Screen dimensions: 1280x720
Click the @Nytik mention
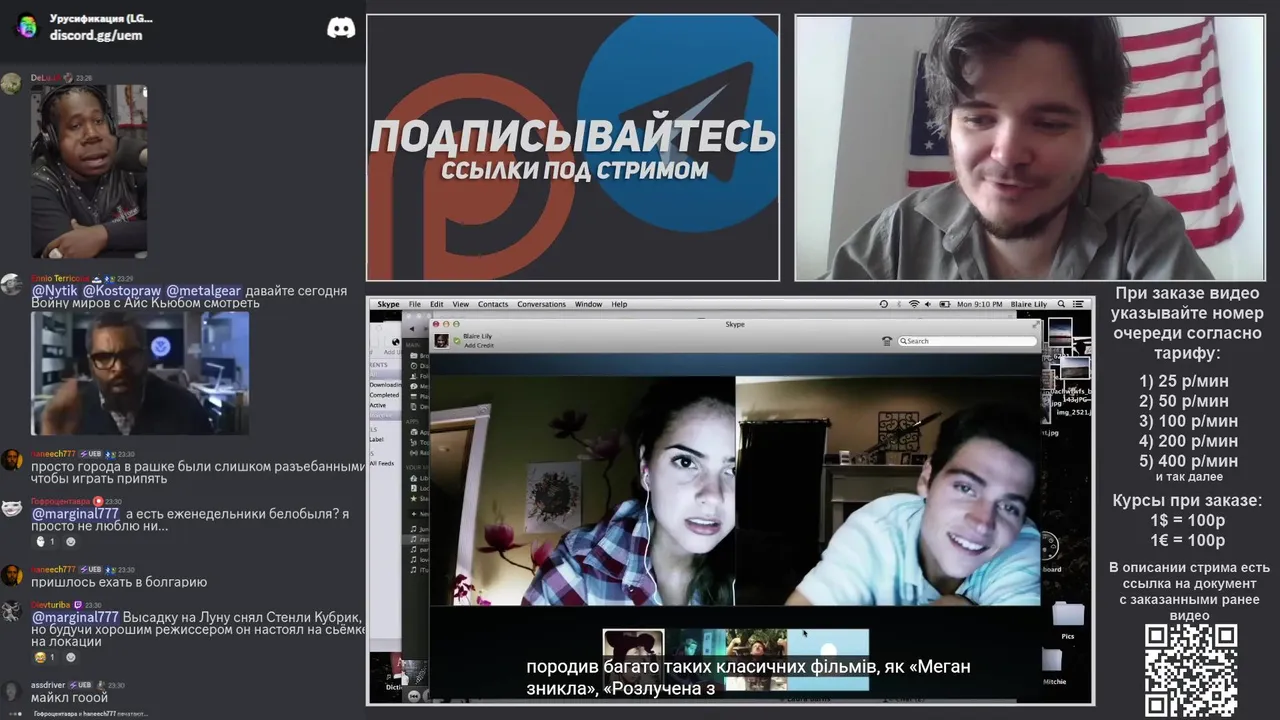[55, 291]
